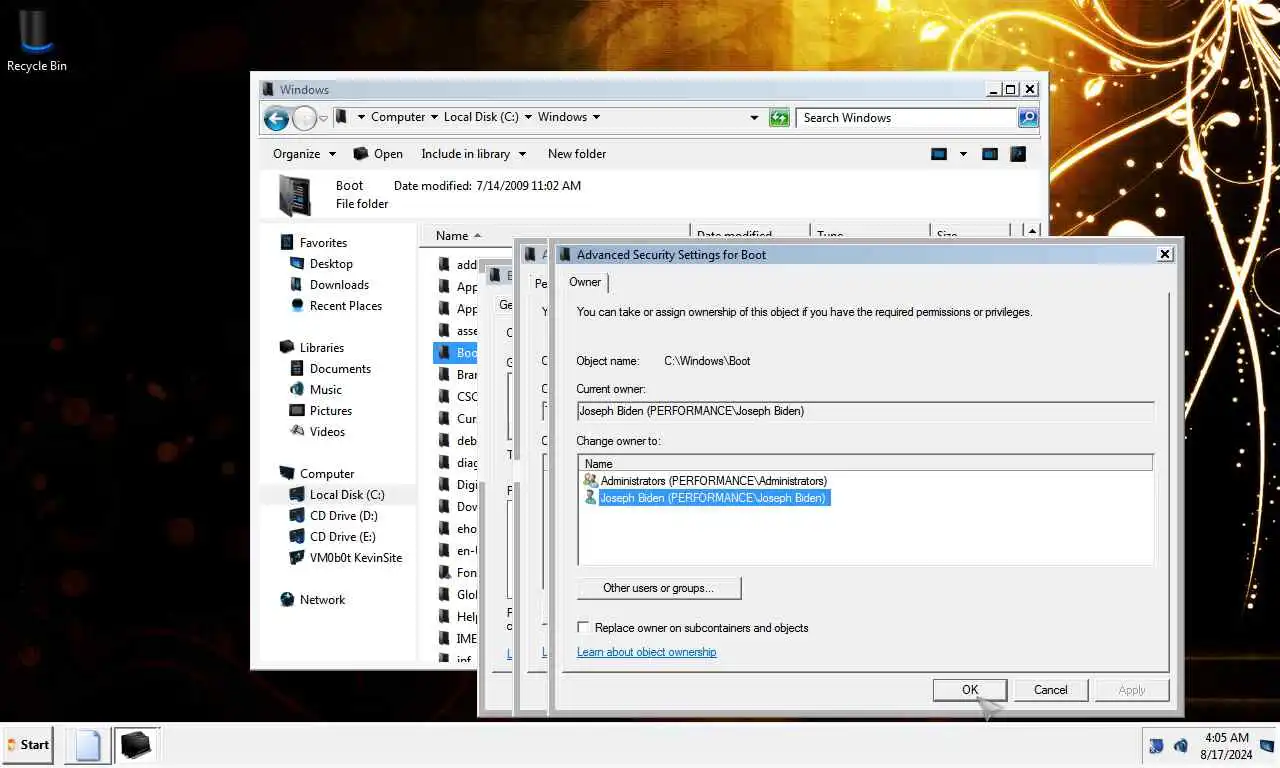Click the Windows breadcrumb segment
The image size is (1280, 768).
point(562,117)
